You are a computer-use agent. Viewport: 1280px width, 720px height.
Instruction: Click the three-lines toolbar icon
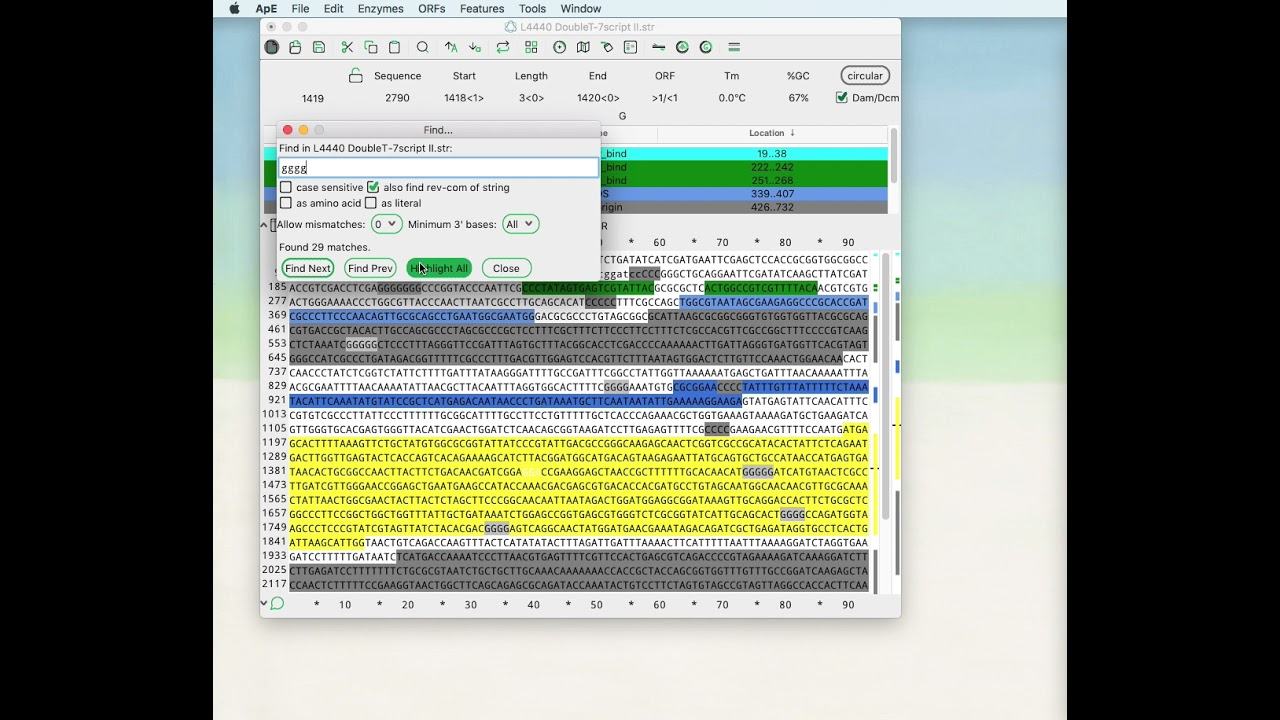[734, 47]
